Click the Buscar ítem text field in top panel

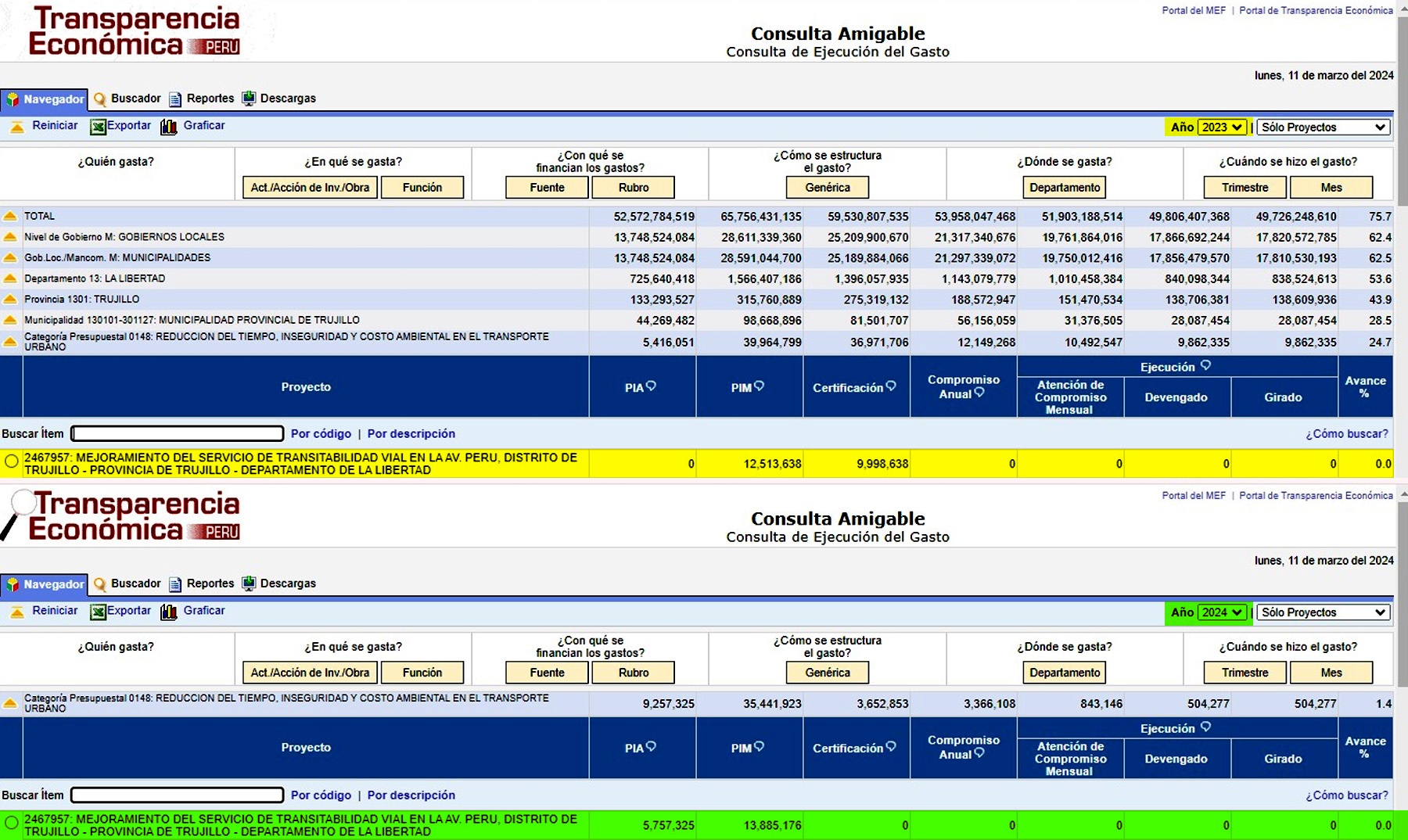[x=178, y=433]
